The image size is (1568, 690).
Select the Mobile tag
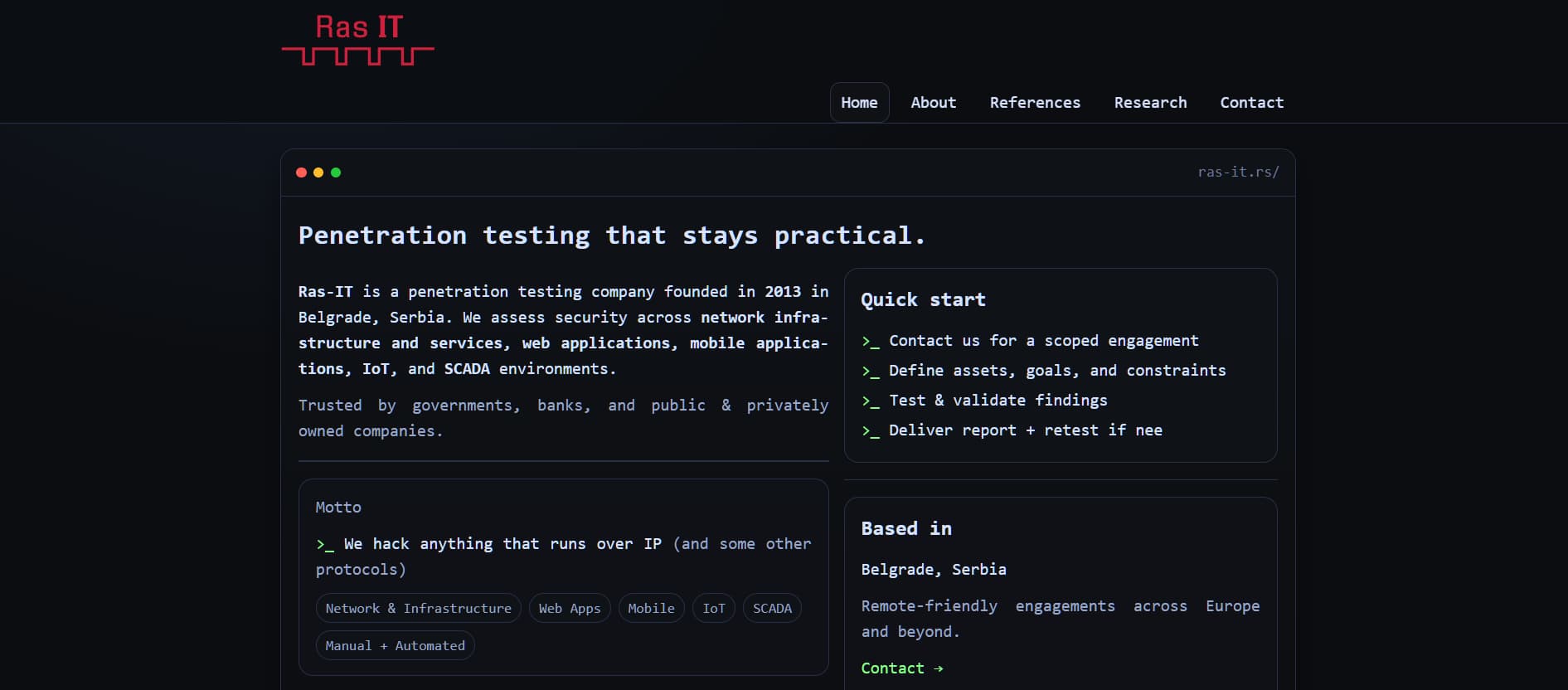651,608
